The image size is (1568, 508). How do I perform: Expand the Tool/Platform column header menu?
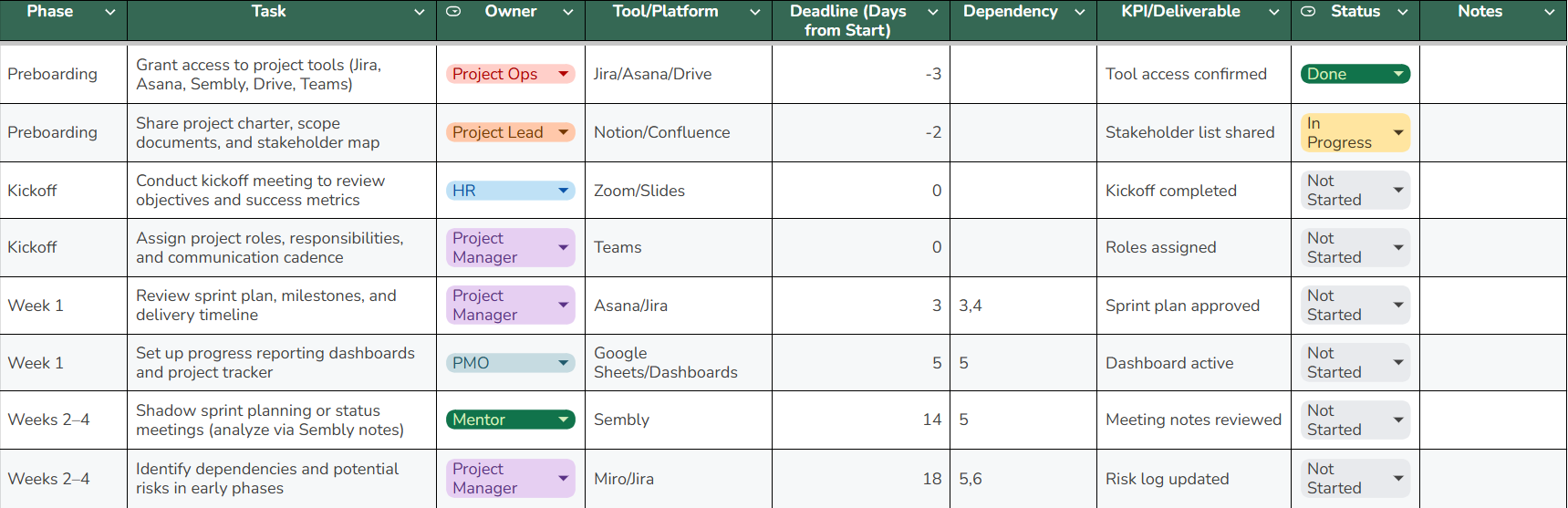point(755,12)
